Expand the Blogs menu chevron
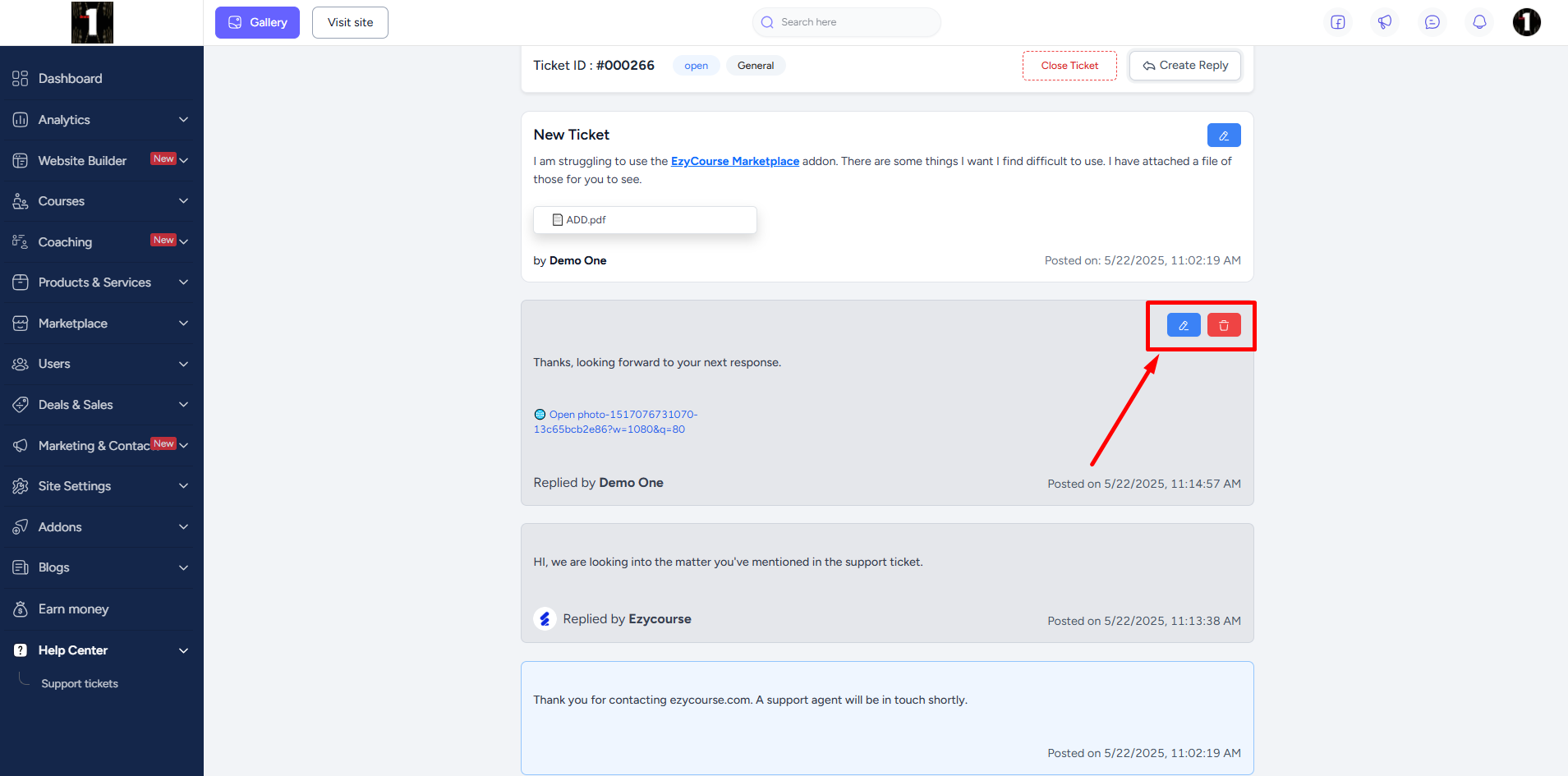 (x=183, y=567)
